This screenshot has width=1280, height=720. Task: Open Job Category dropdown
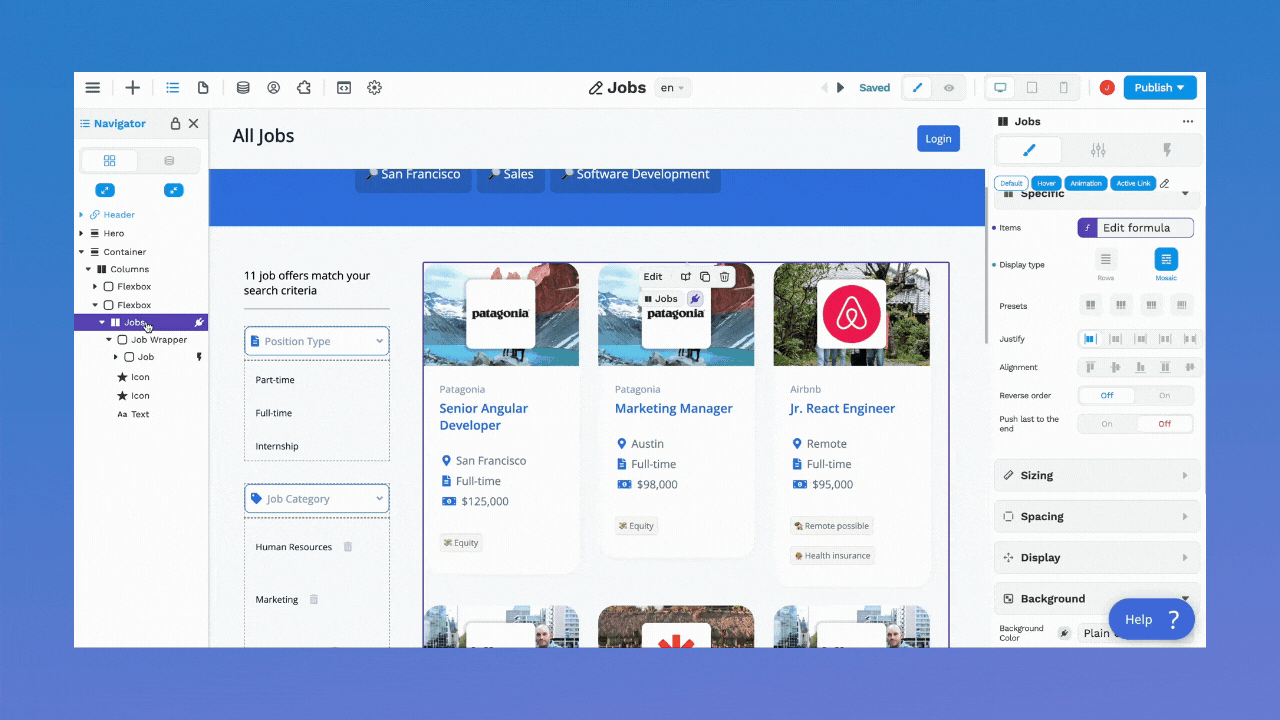[x=317, y=499]
